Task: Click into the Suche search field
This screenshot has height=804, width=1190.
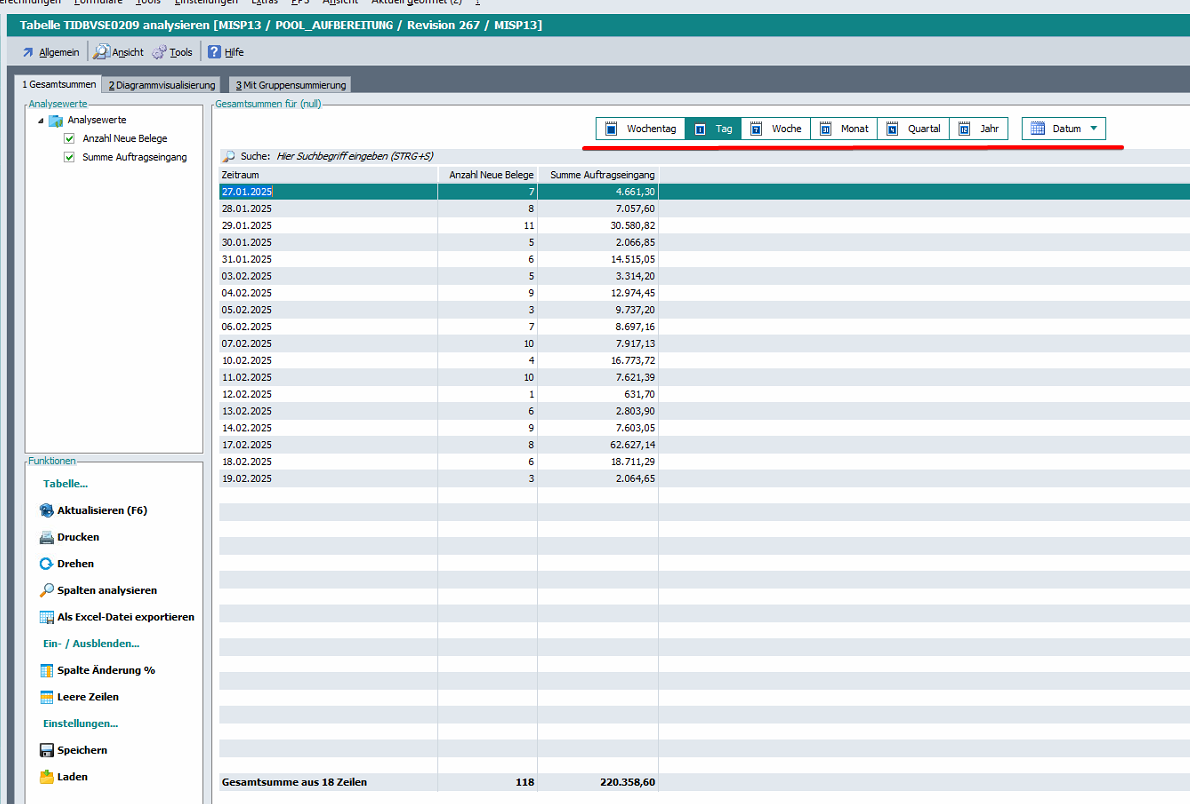Action: [x=400, y=156]
